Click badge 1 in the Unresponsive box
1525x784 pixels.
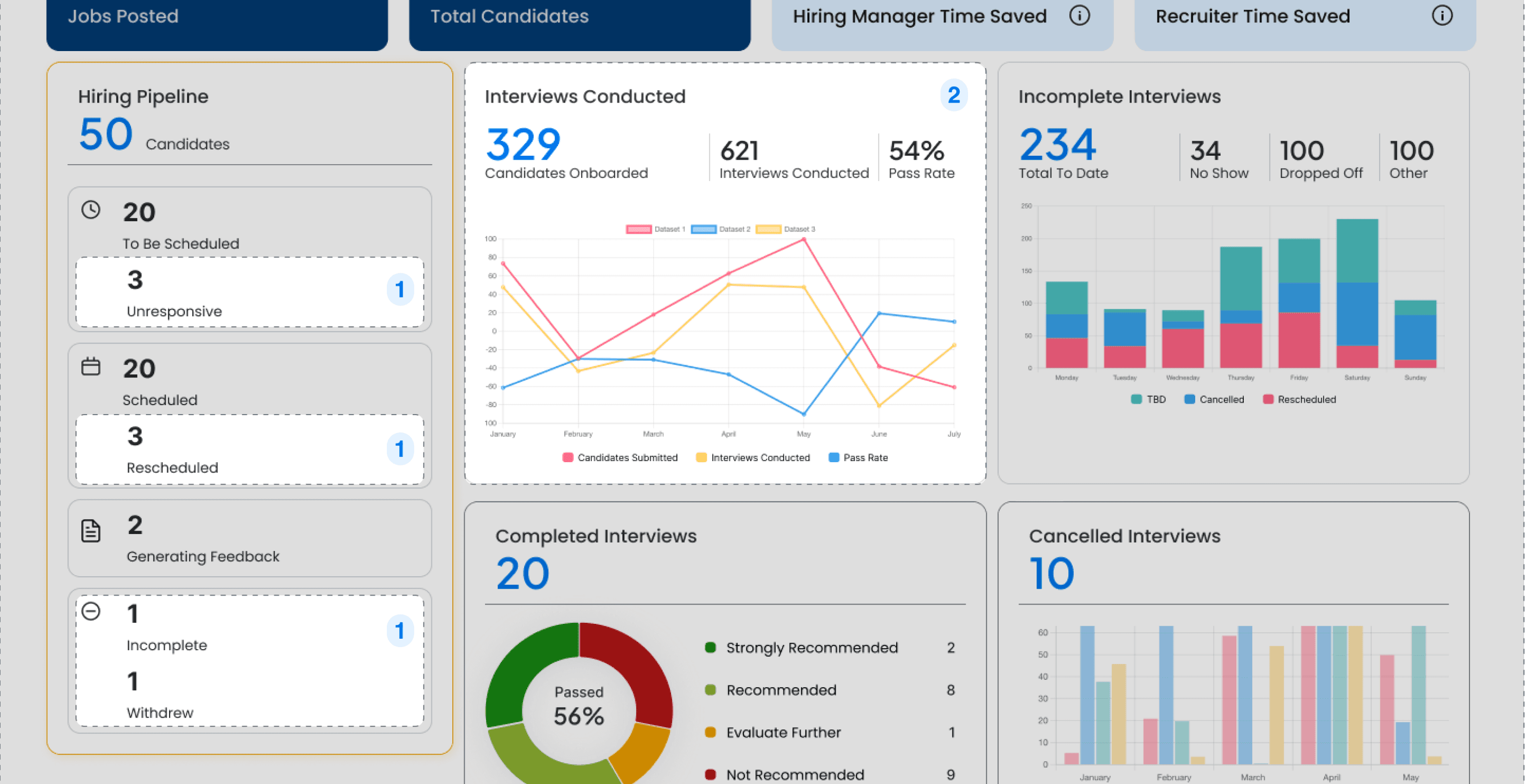(400, 290)
